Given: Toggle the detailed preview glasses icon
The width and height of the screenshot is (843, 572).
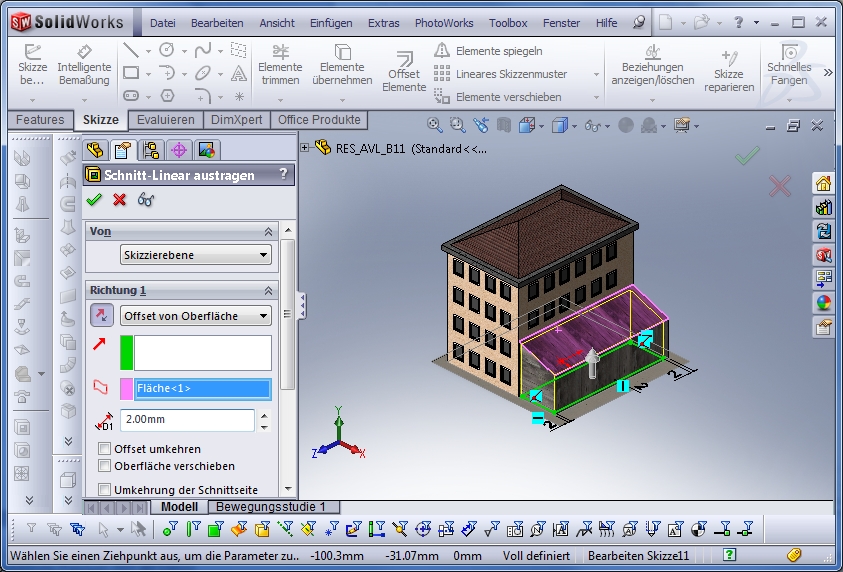Looking at the screenshot, I should pos(146,199).
